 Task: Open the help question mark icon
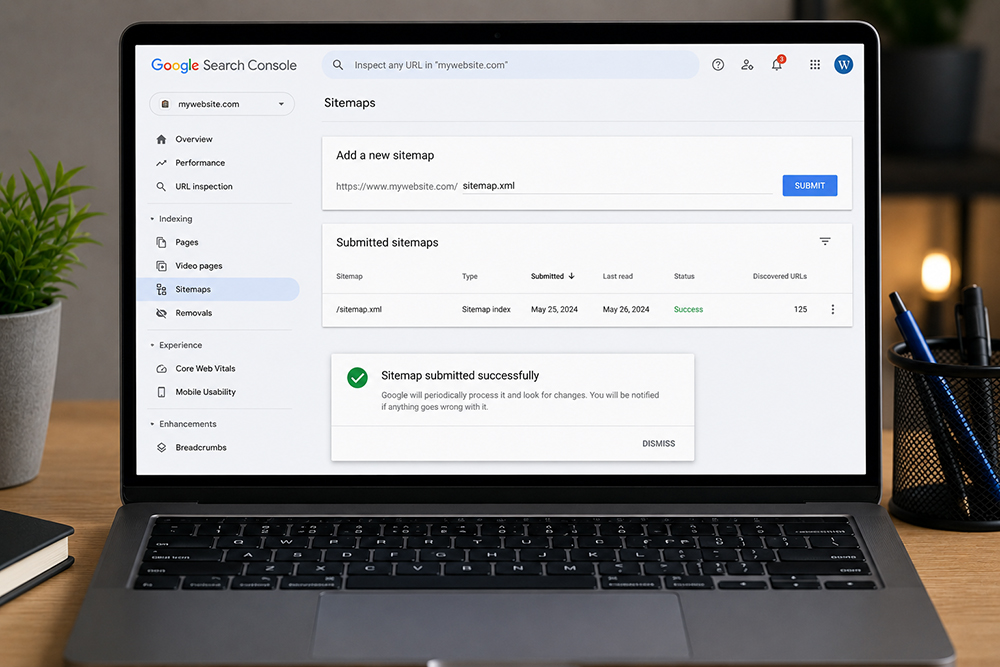coord(718,64)
